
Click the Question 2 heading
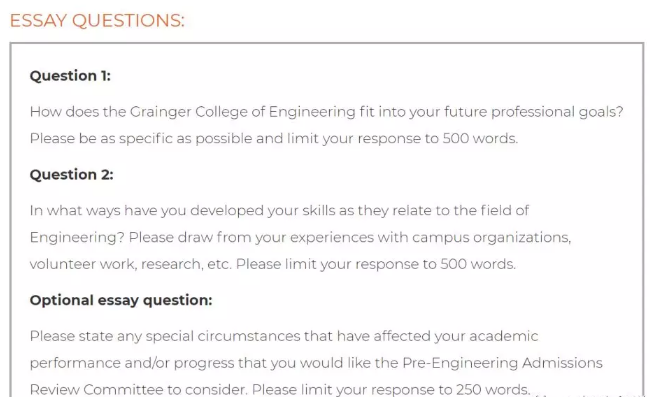(x=71, y=174)
